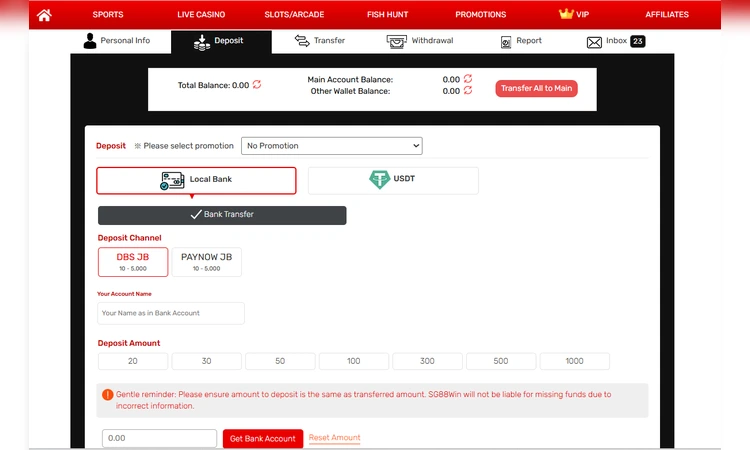This screenshot has height=450, width=750.
Task: Click the Reset Amount link
Action: (334, 438)
